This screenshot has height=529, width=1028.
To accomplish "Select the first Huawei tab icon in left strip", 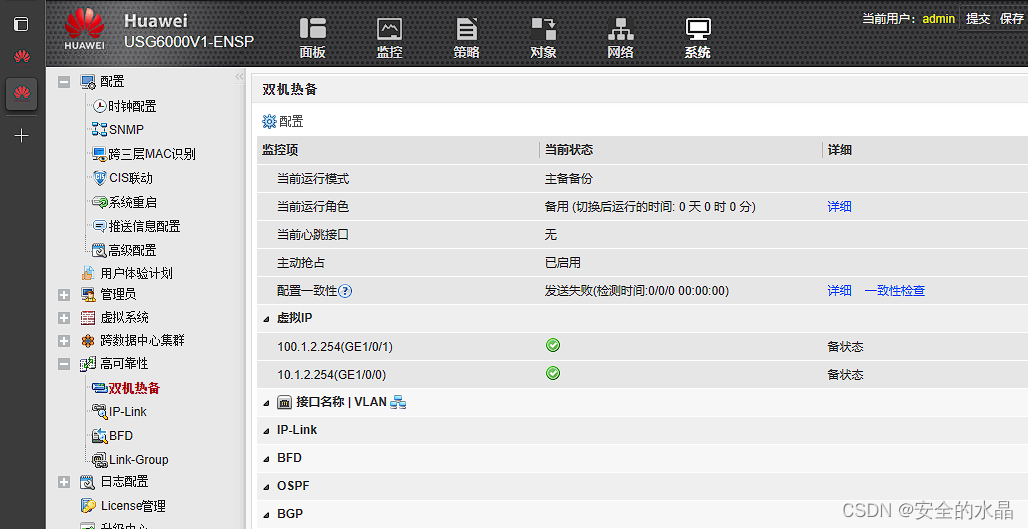I will tap(22, 57).
